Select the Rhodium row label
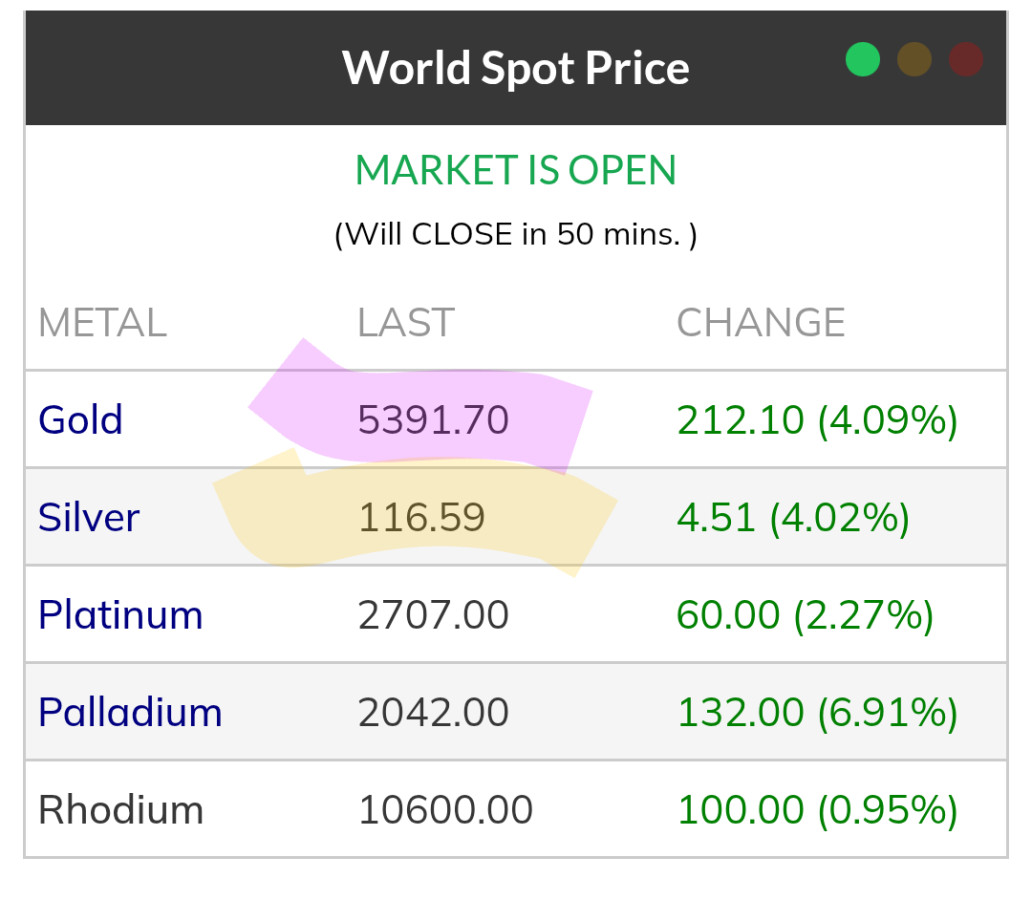This screenshot has height=900, width=1032. point(120,810)
